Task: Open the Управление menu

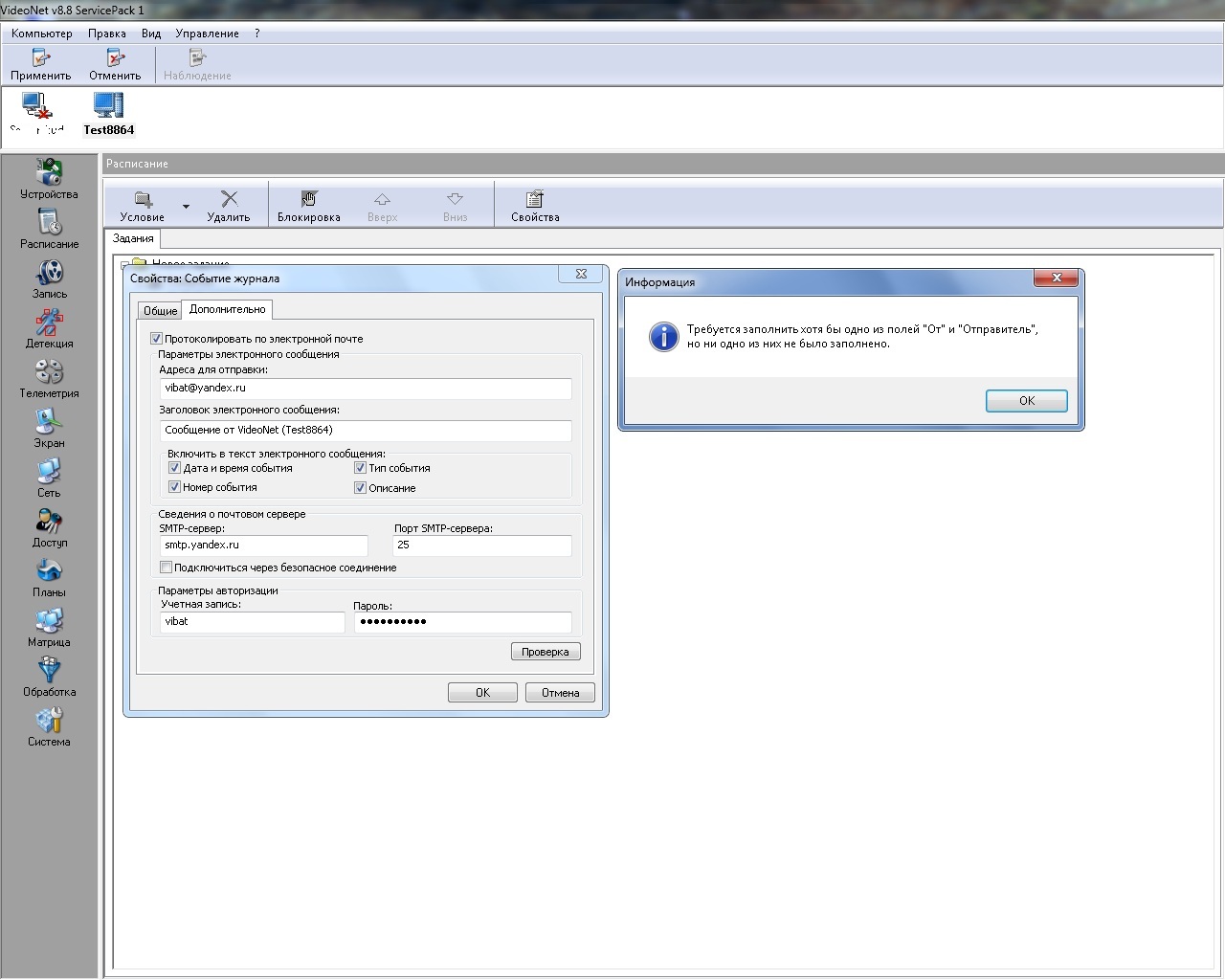Action: (207, 33)
